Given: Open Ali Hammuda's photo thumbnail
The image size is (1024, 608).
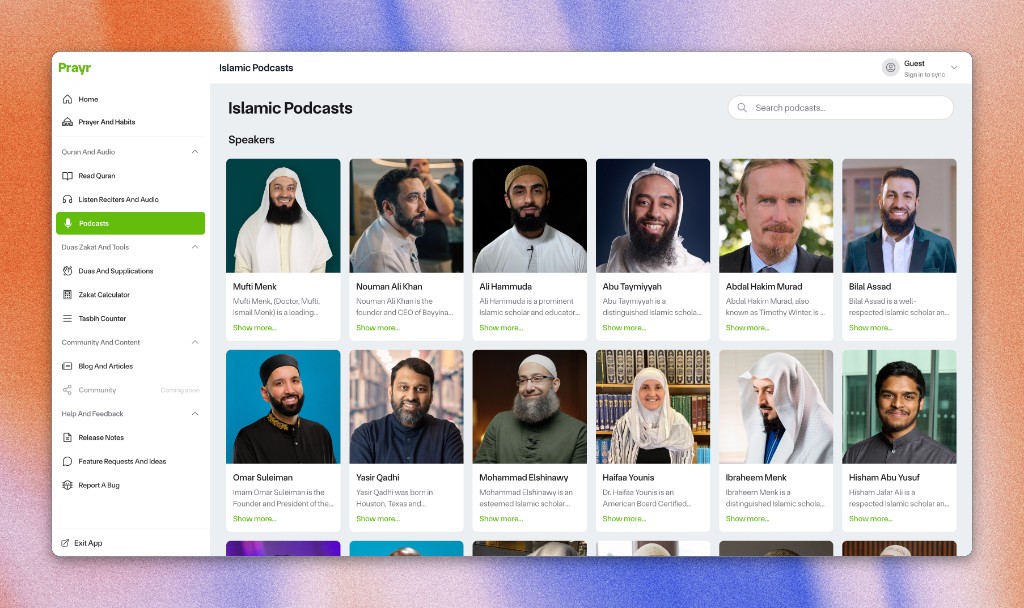Looking at the screenshot, I should pos(530,216).
